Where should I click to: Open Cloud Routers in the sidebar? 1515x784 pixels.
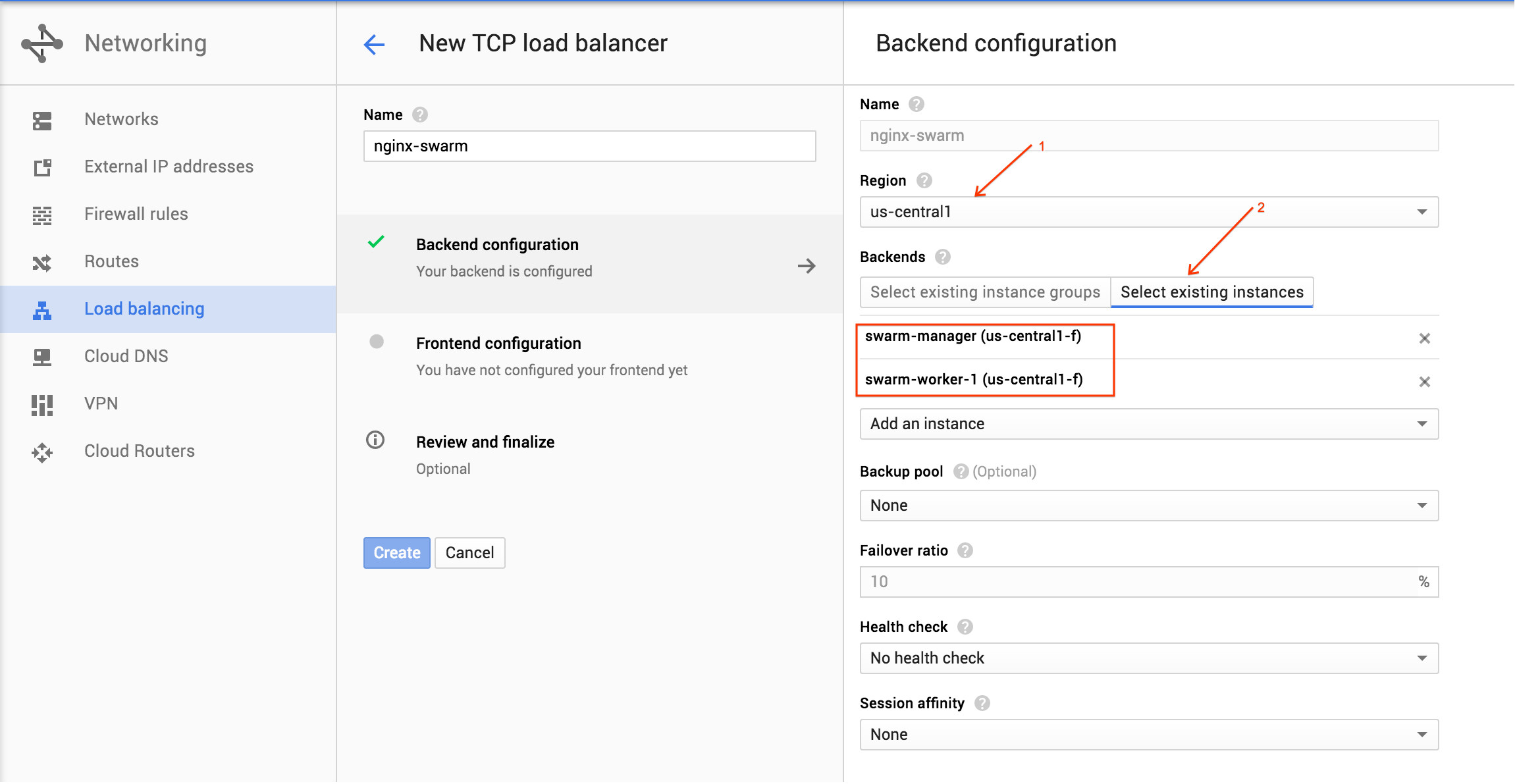[168, 452]
